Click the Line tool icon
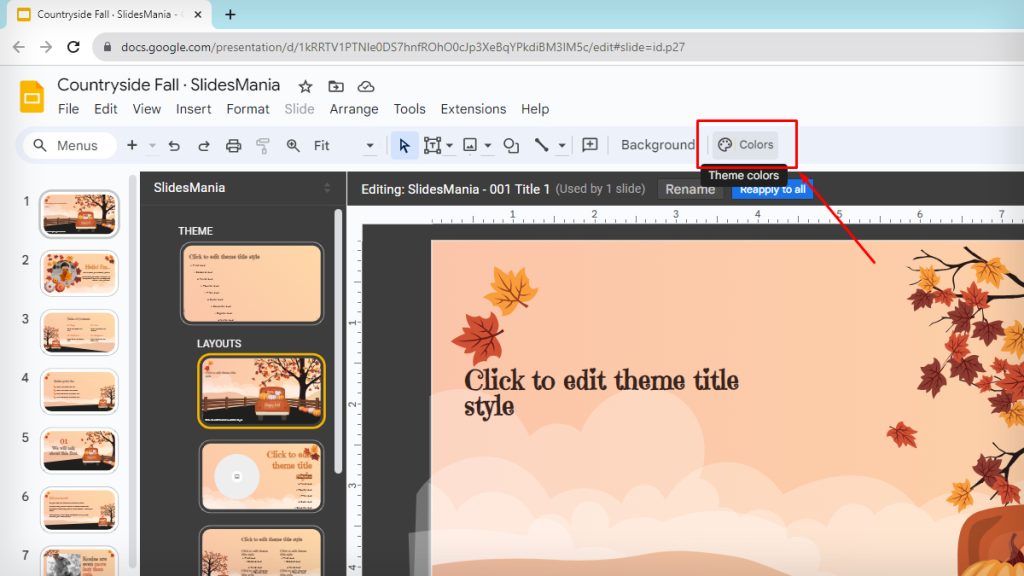The height and width of the screenshot is (576, 1024). pos(541,145)
